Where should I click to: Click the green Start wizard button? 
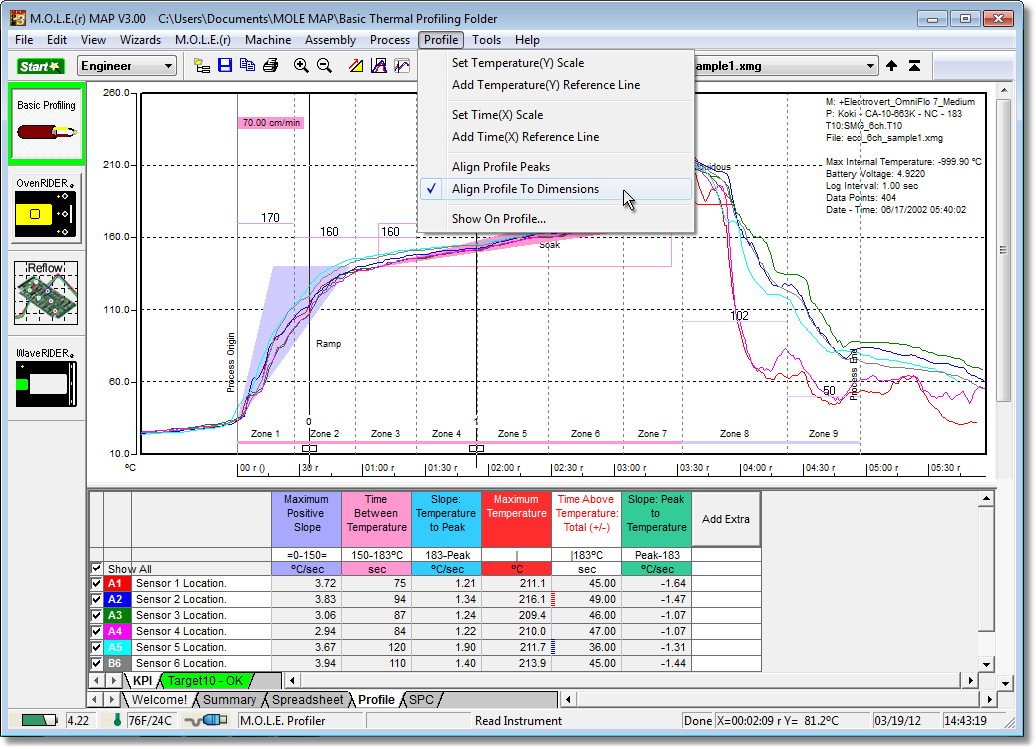tap(40, 66)
